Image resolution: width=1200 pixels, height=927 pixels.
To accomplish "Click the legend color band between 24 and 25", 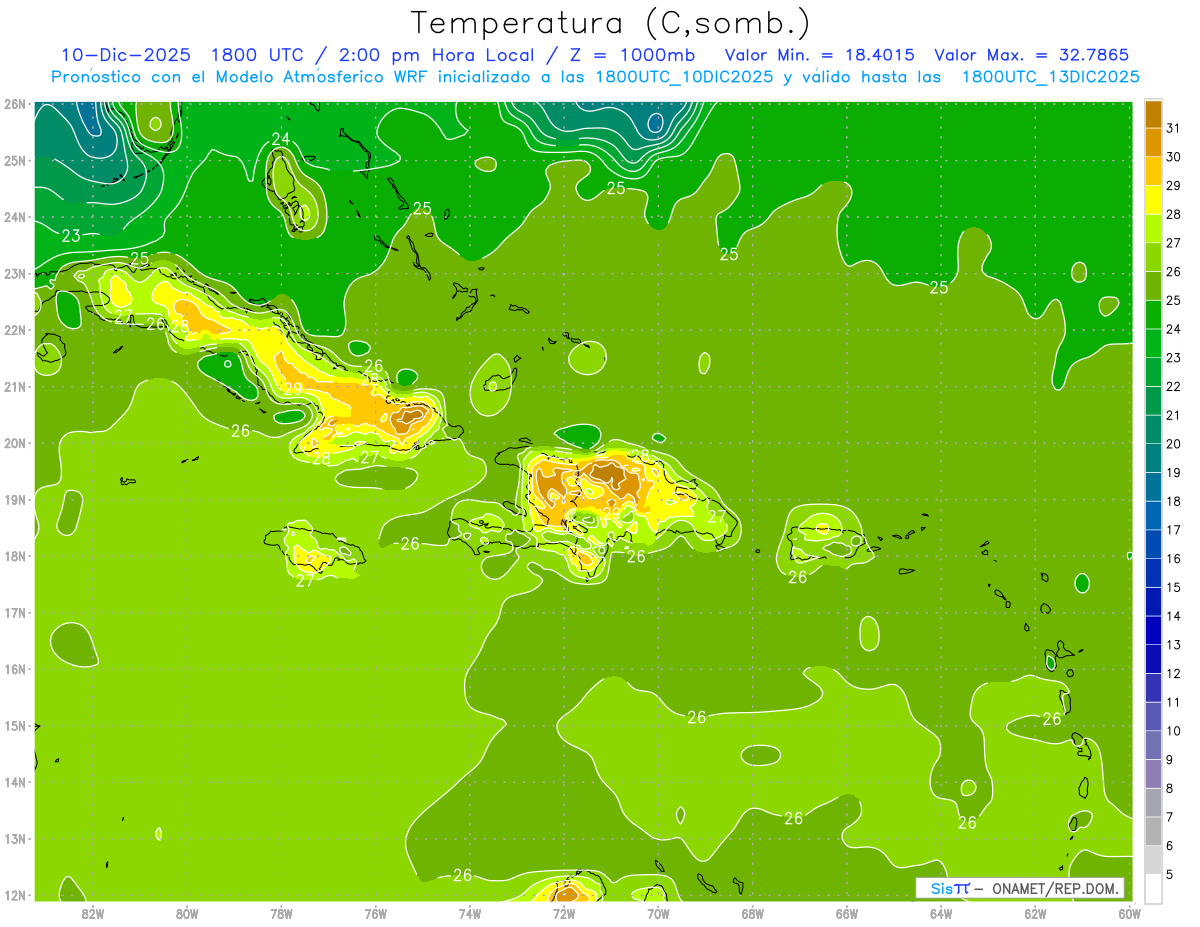I will [x=1153, y=315].
